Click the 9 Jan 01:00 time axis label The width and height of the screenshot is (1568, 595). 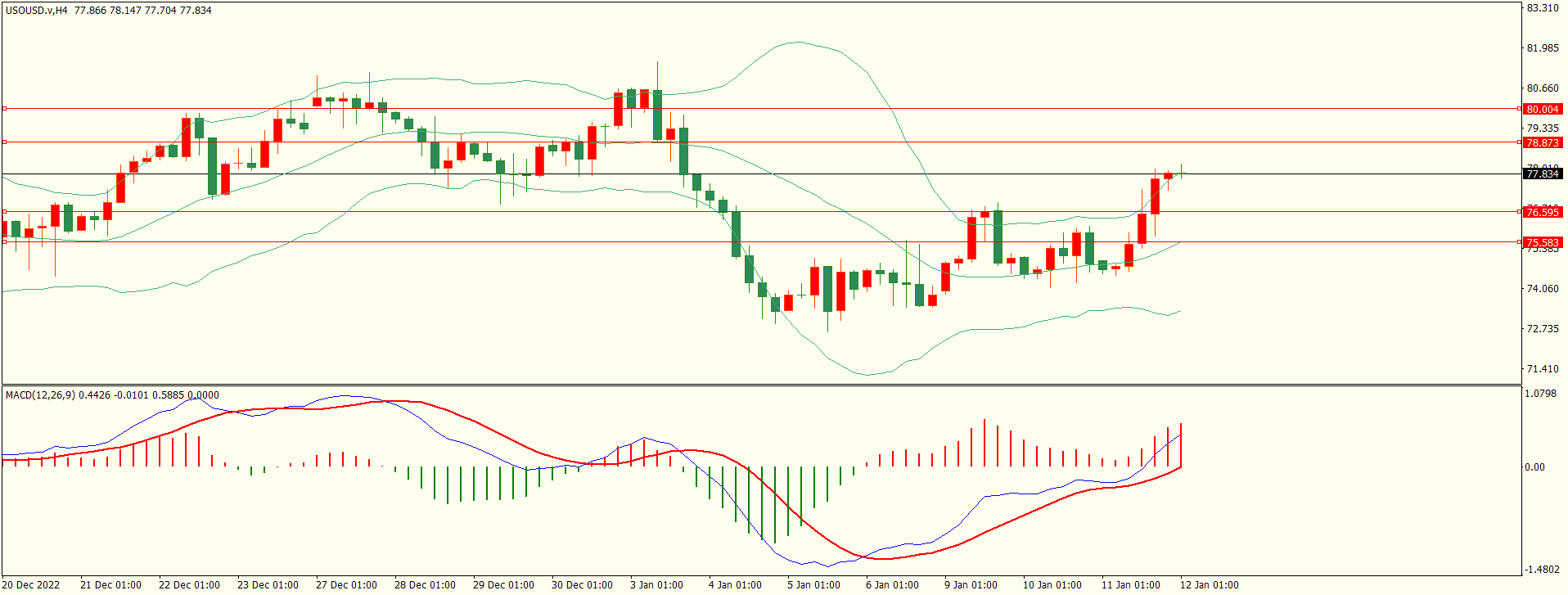(971, 584)
